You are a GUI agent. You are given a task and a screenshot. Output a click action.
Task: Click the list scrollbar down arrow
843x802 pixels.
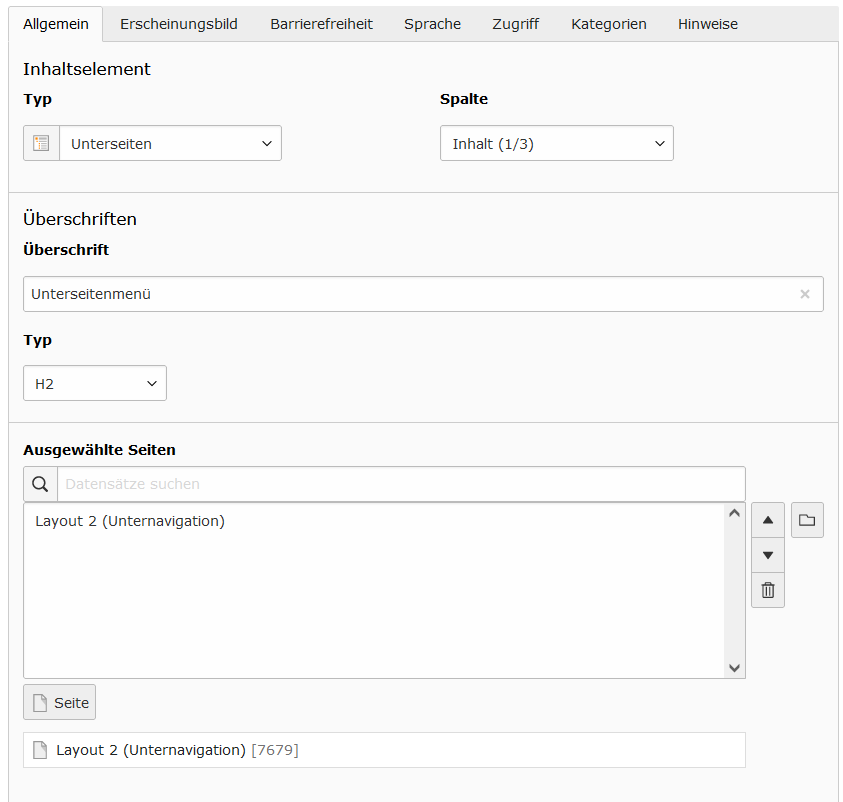pyautogui.click(x=734, y=668)
